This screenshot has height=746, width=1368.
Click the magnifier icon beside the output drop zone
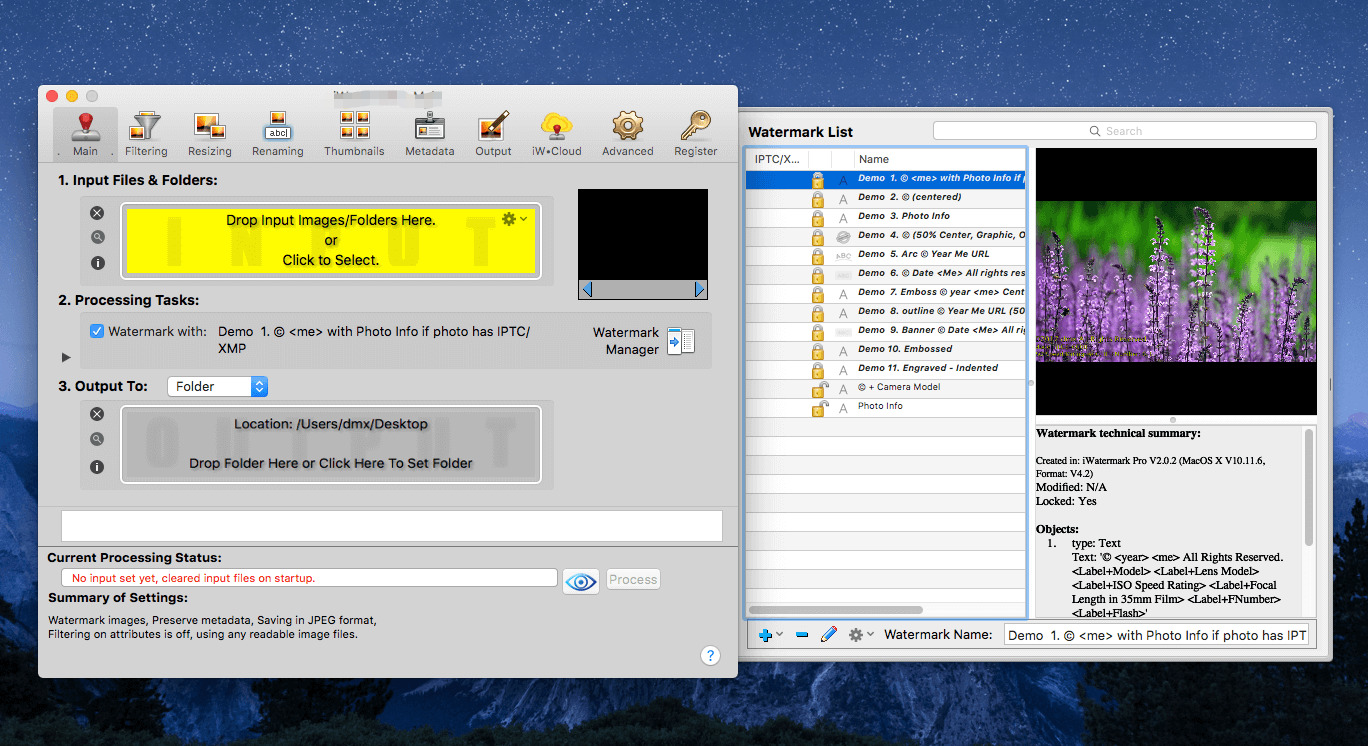pyautogui.click(x=97, y=439)
